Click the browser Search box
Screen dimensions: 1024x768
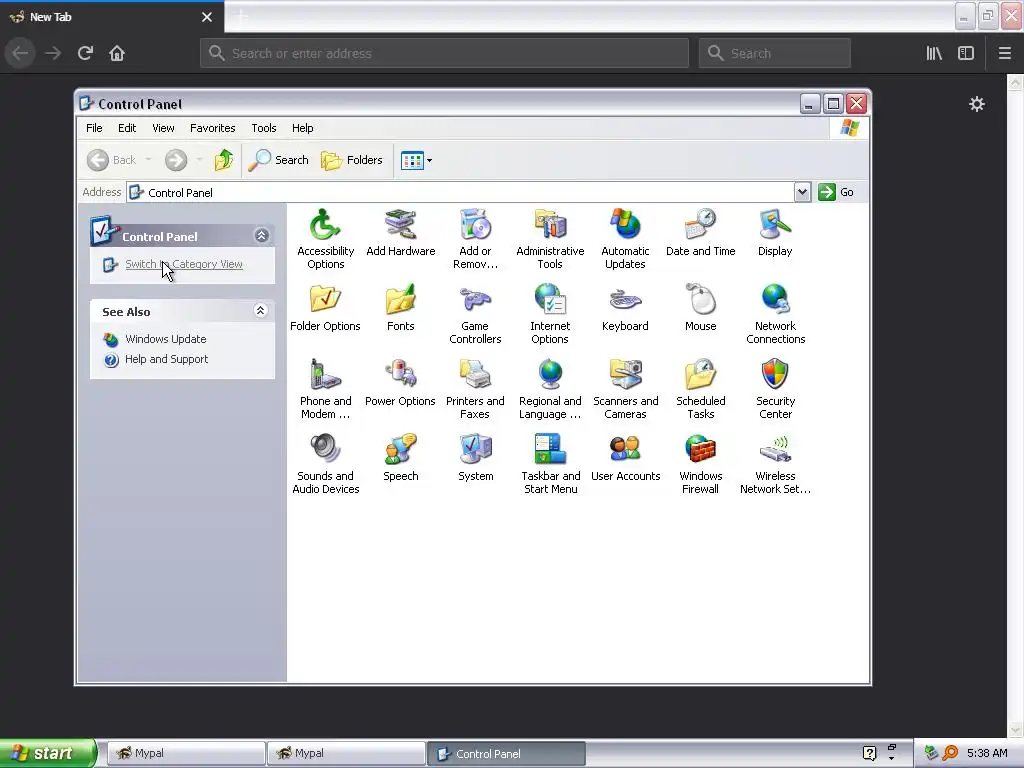pyautogui.click(x=775, y=53)
